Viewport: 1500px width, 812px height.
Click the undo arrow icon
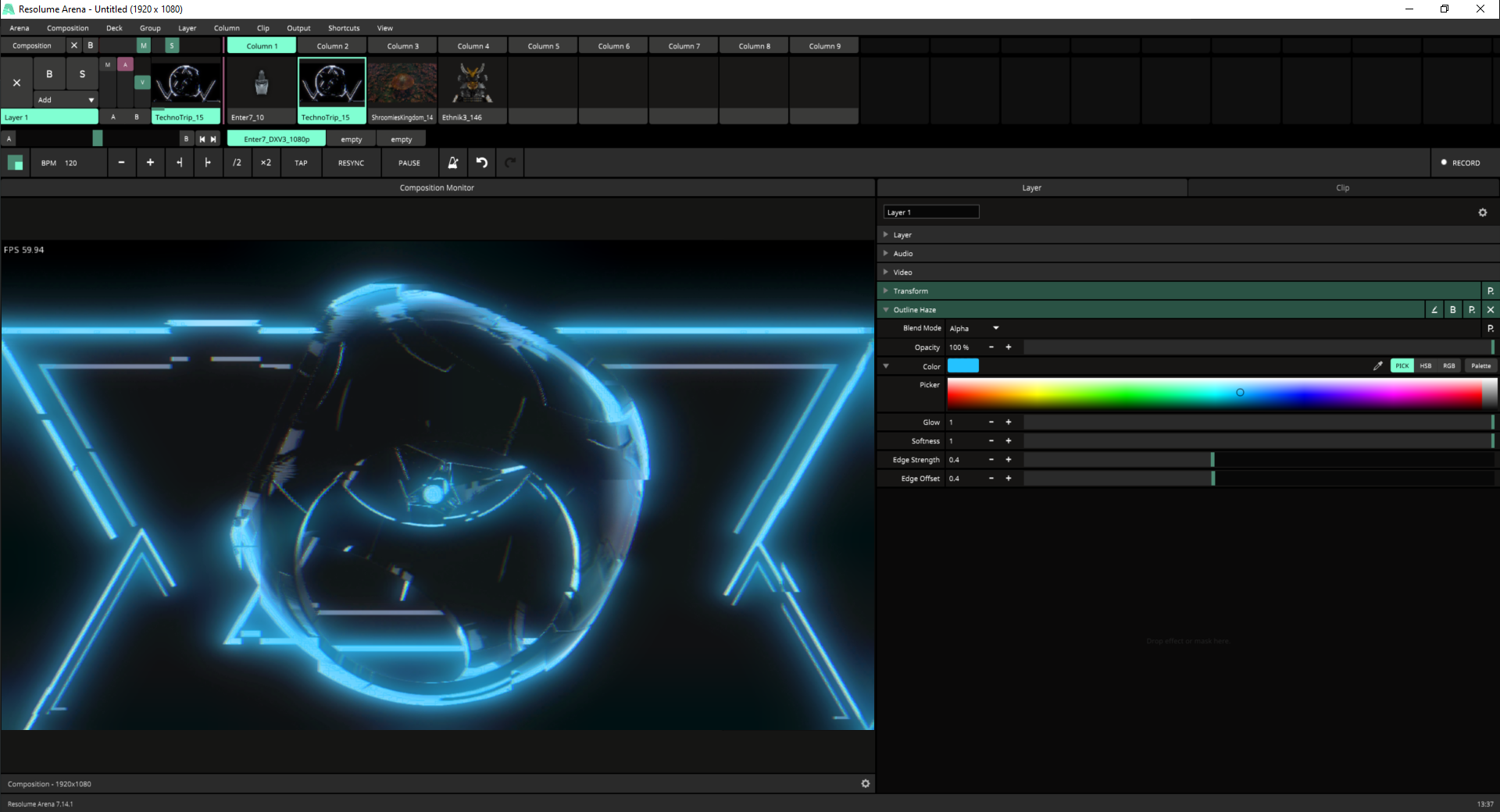tap(482, 162)
